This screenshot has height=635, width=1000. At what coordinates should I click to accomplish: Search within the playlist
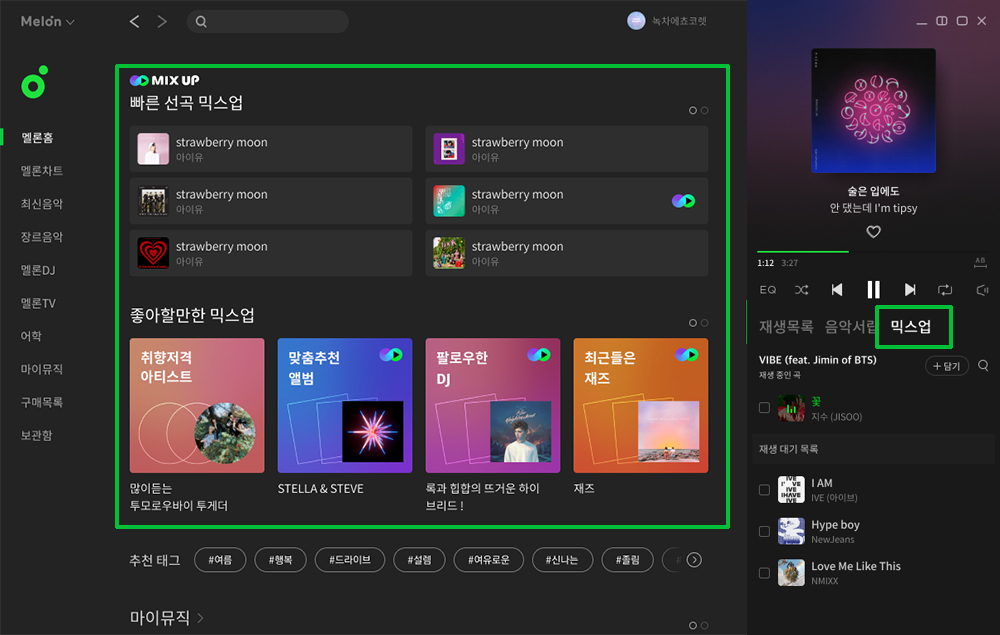coord(983,365)
